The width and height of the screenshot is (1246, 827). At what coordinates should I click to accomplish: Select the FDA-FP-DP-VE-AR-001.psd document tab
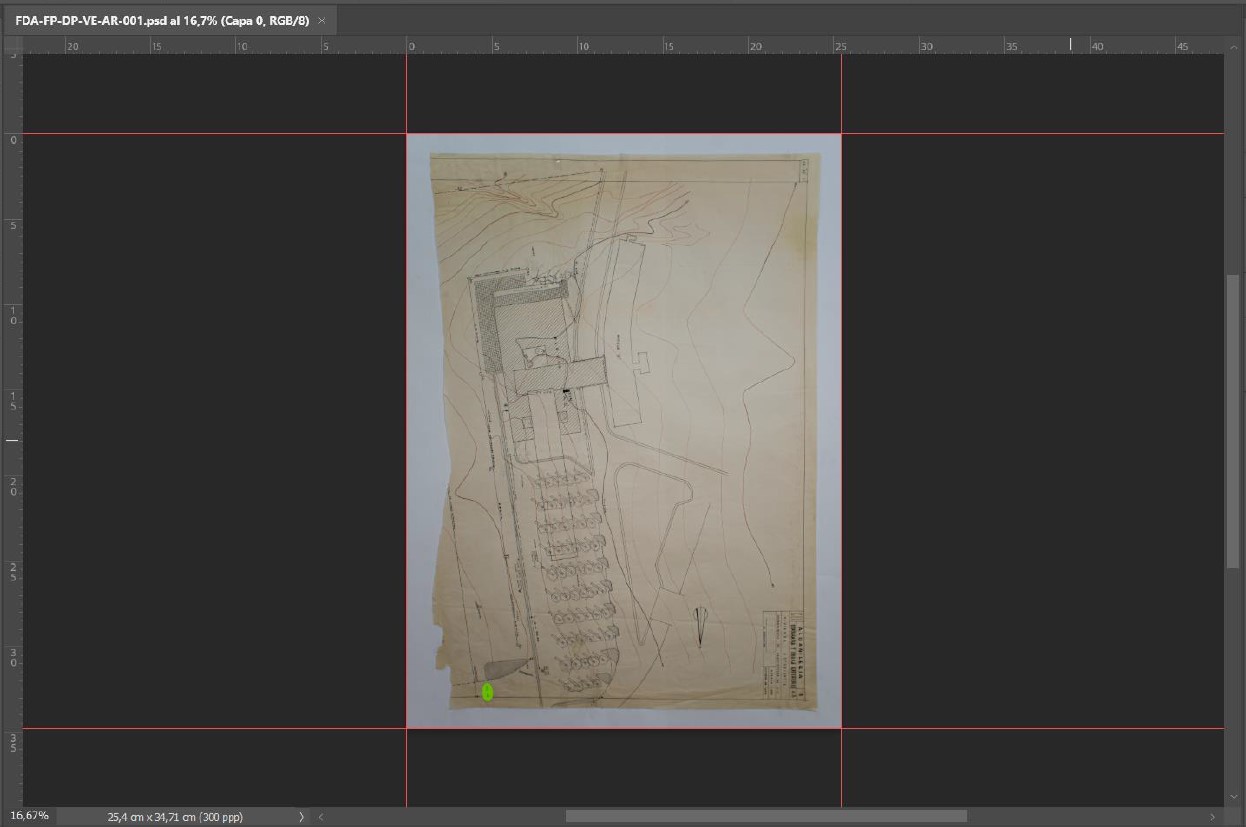[160, 20]
